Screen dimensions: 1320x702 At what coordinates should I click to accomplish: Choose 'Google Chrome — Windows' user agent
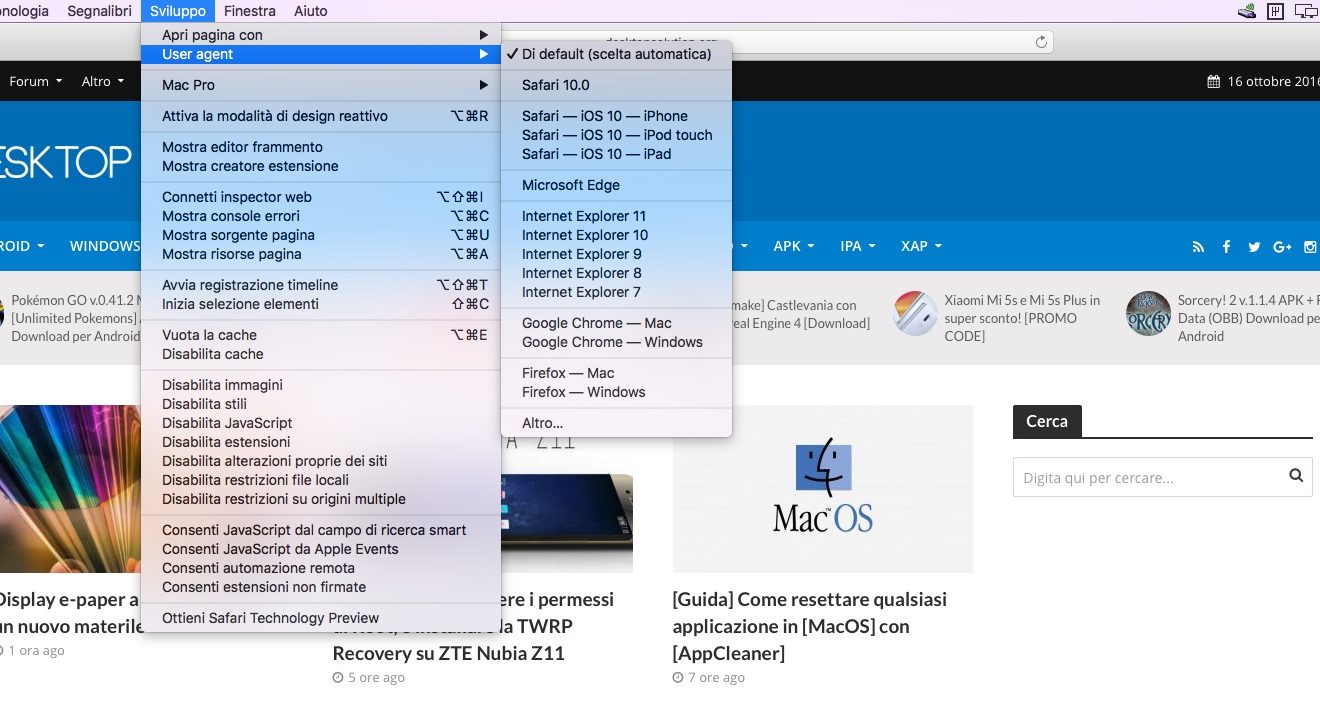click(616, 342)
